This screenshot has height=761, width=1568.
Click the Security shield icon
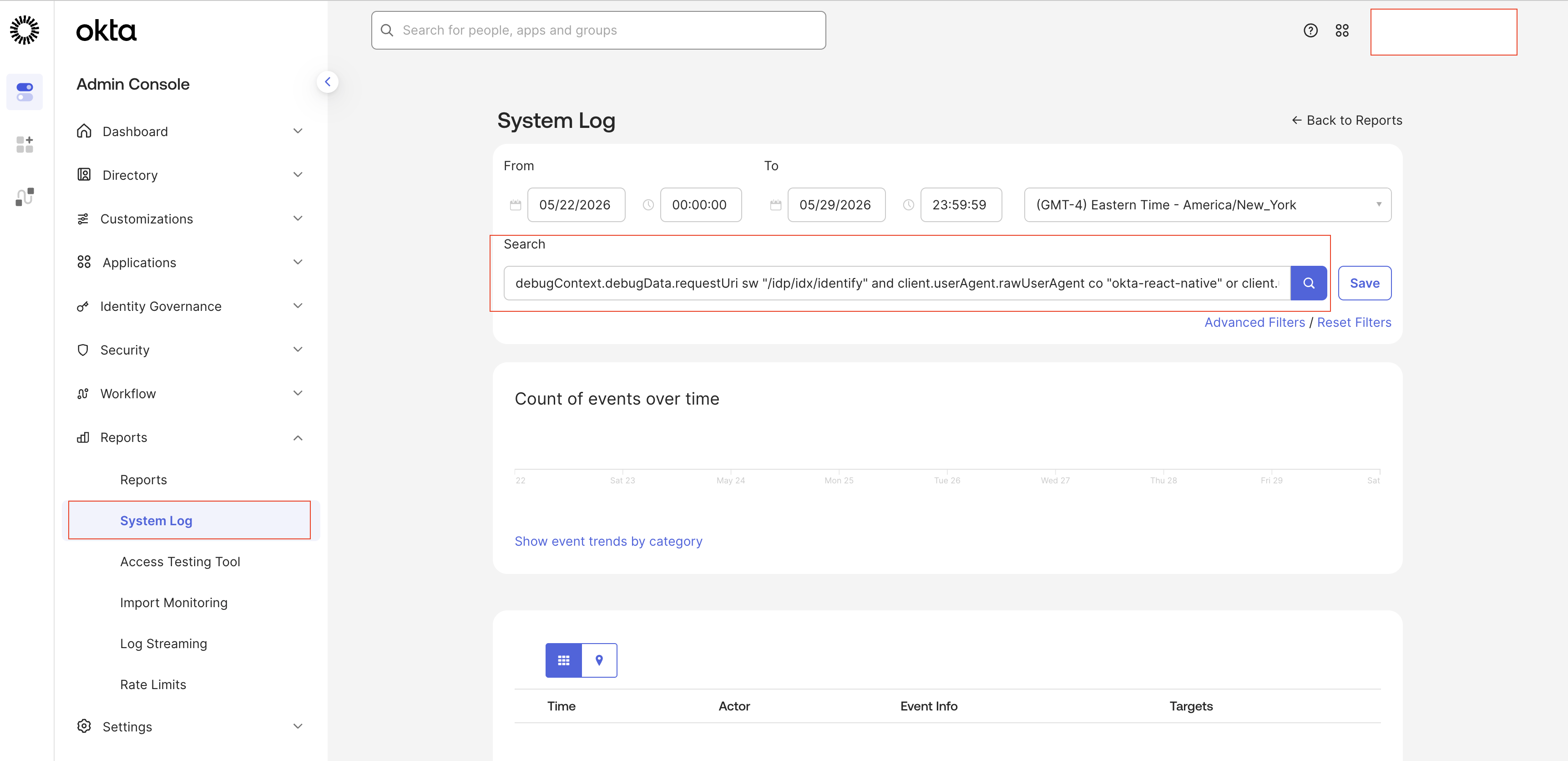coord(83,350)
